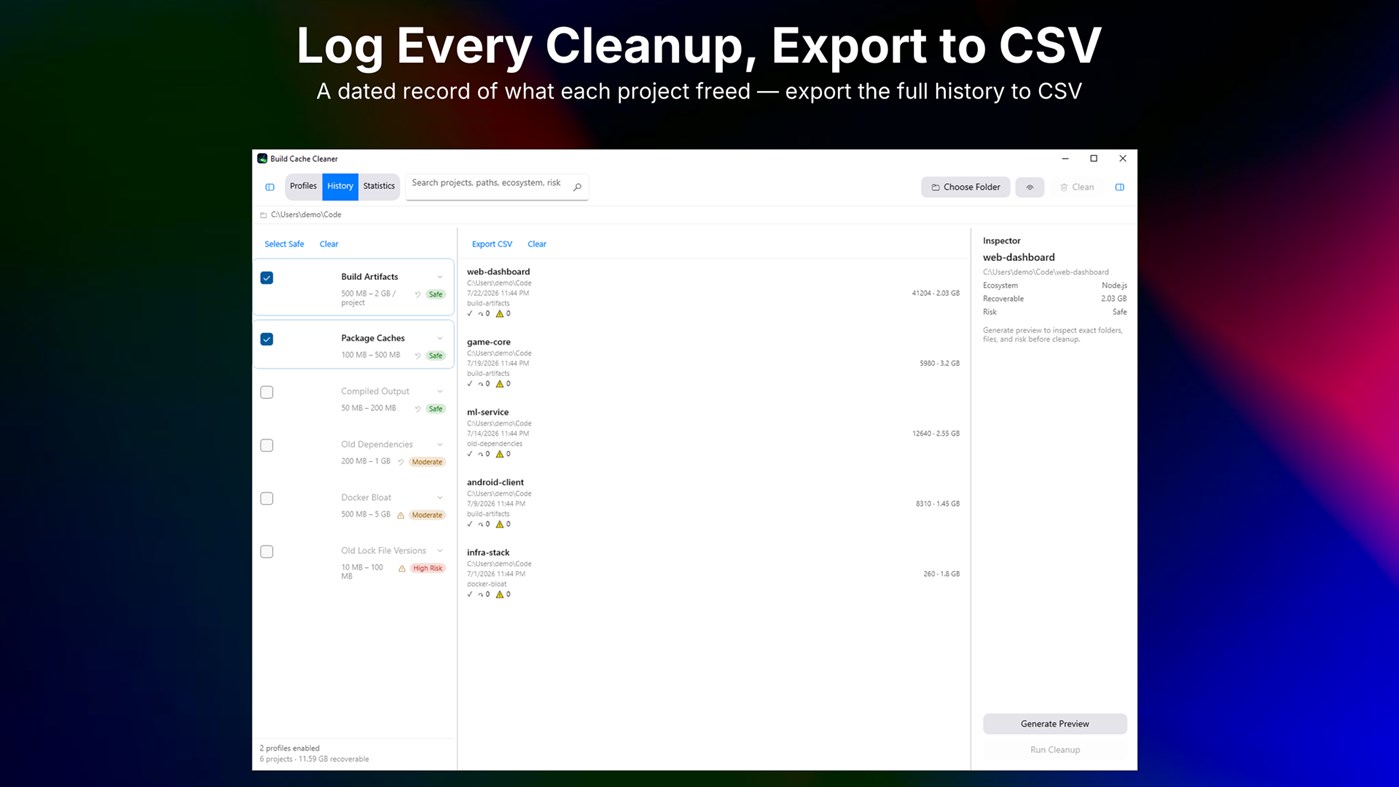
Task: Click the magnifier icon in the search box
Action: coord(577,187)
